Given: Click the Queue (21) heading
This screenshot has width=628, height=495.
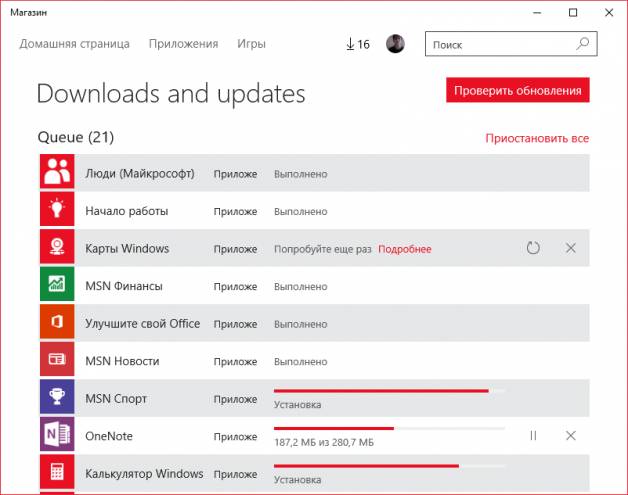Looking at the screenshot, I should click(x=76, y=137).
